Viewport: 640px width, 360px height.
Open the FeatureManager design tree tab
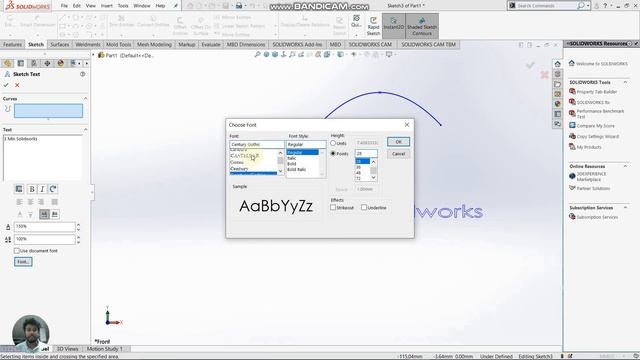click(7, 63)
